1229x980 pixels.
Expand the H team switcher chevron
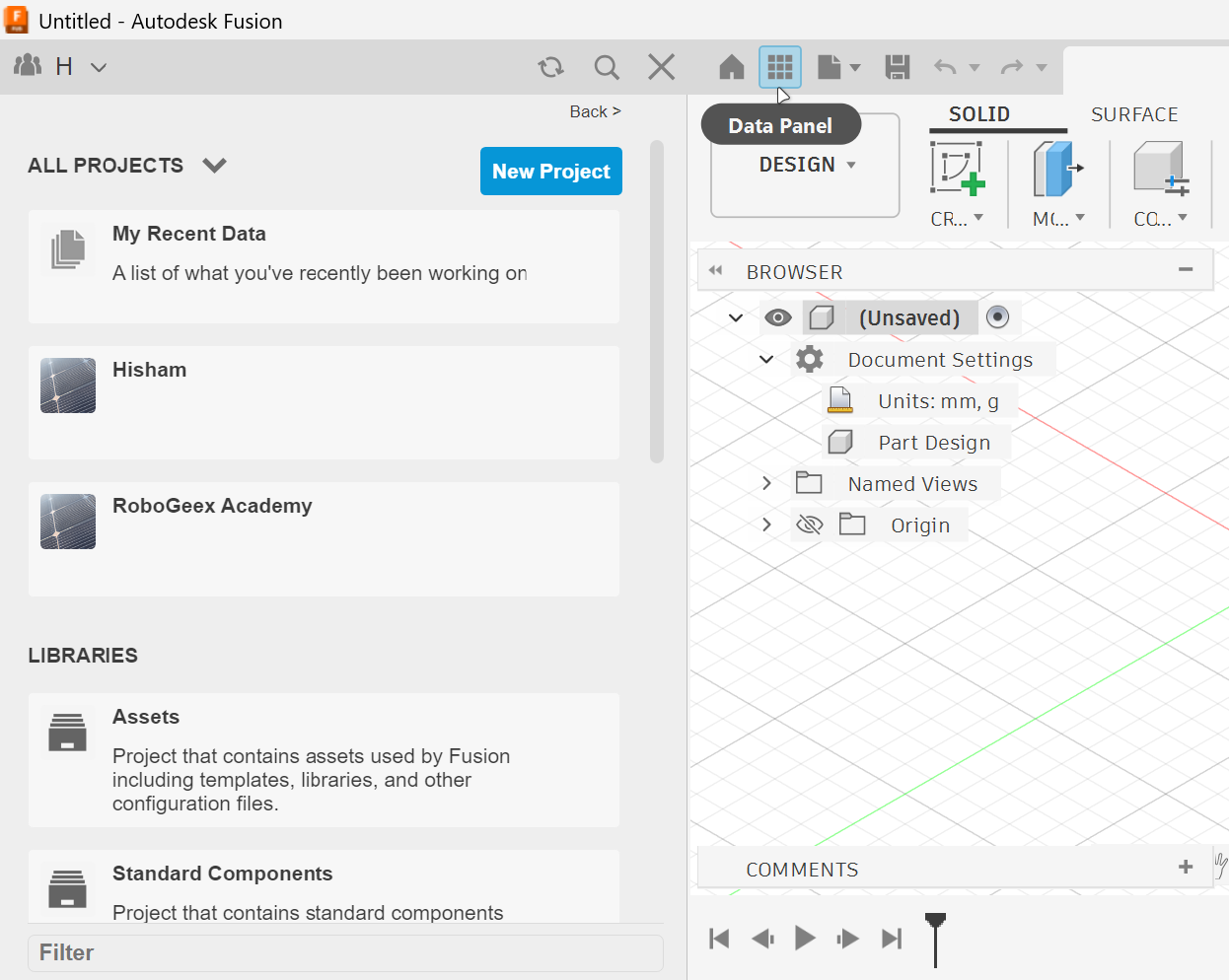pos(99,67)
